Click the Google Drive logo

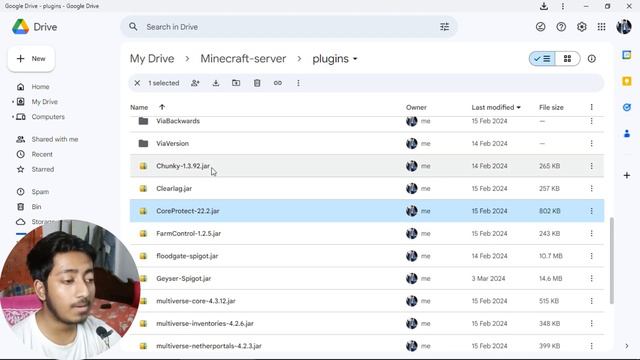[x=20, y=27]
